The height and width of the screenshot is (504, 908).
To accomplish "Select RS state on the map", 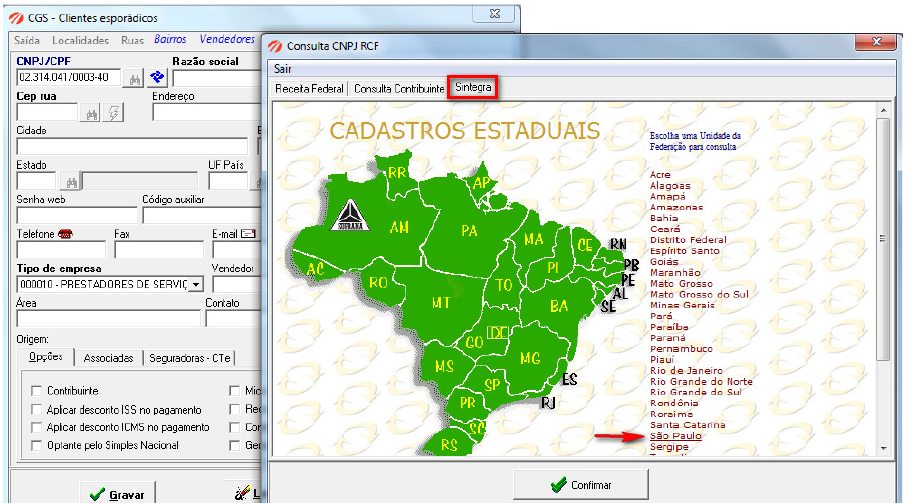I will coord(449,444).
